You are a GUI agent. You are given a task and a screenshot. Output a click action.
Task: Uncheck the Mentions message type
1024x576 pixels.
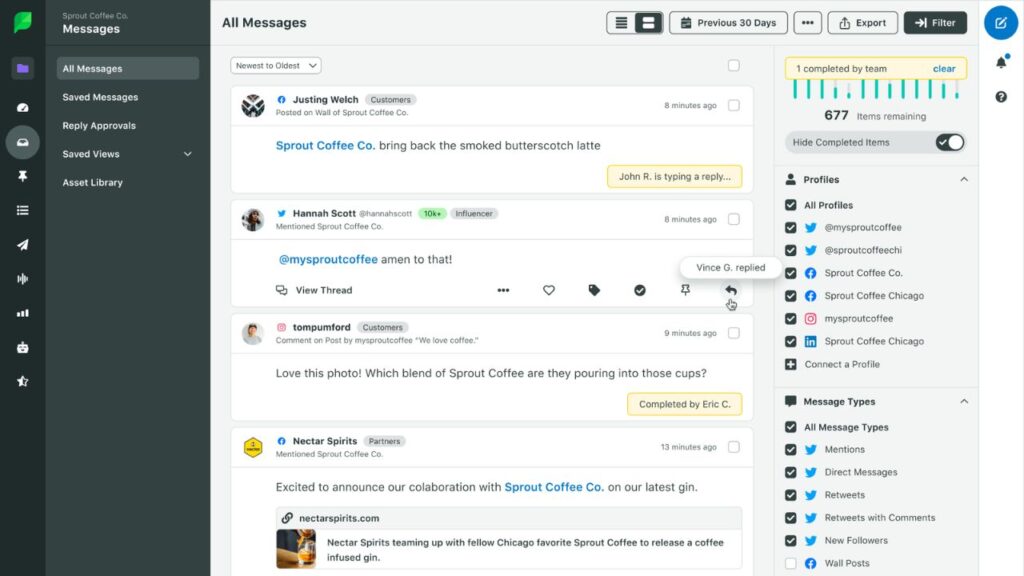[x=790, y=449]
